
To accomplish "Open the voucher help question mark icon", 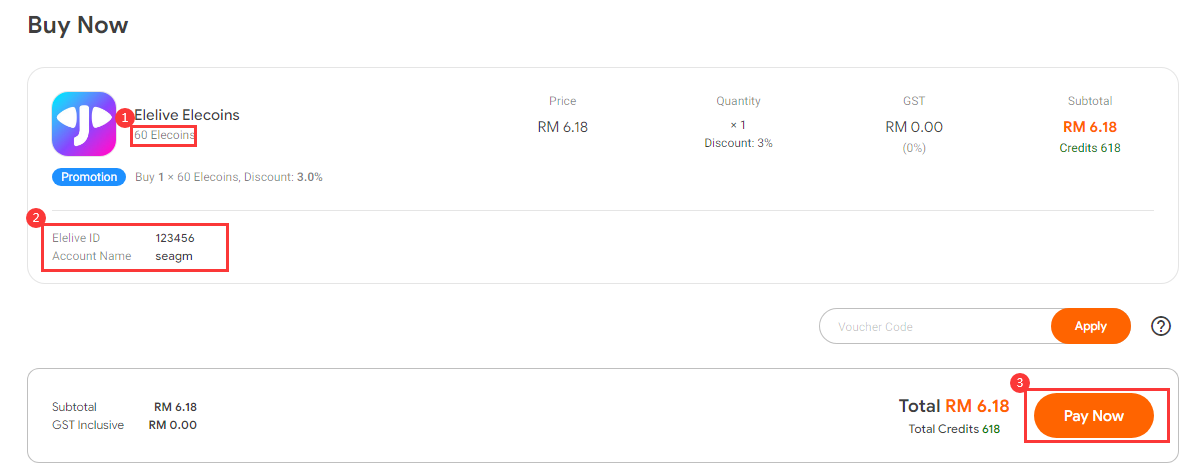I will click(x=1160, y=326).
